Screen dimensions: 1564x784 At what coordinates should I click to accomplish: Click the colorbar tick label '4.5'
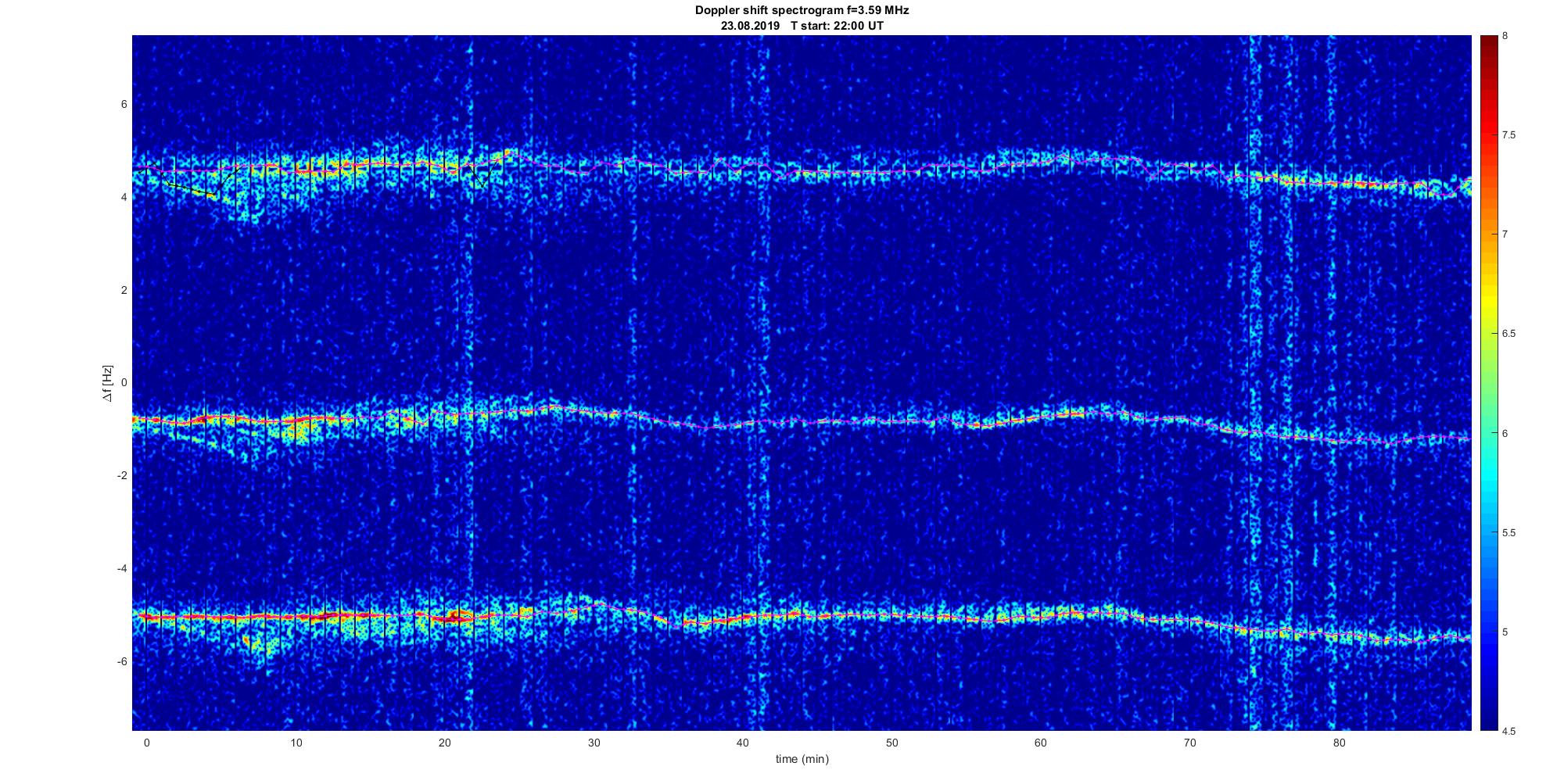click(x=1508, y=732)
